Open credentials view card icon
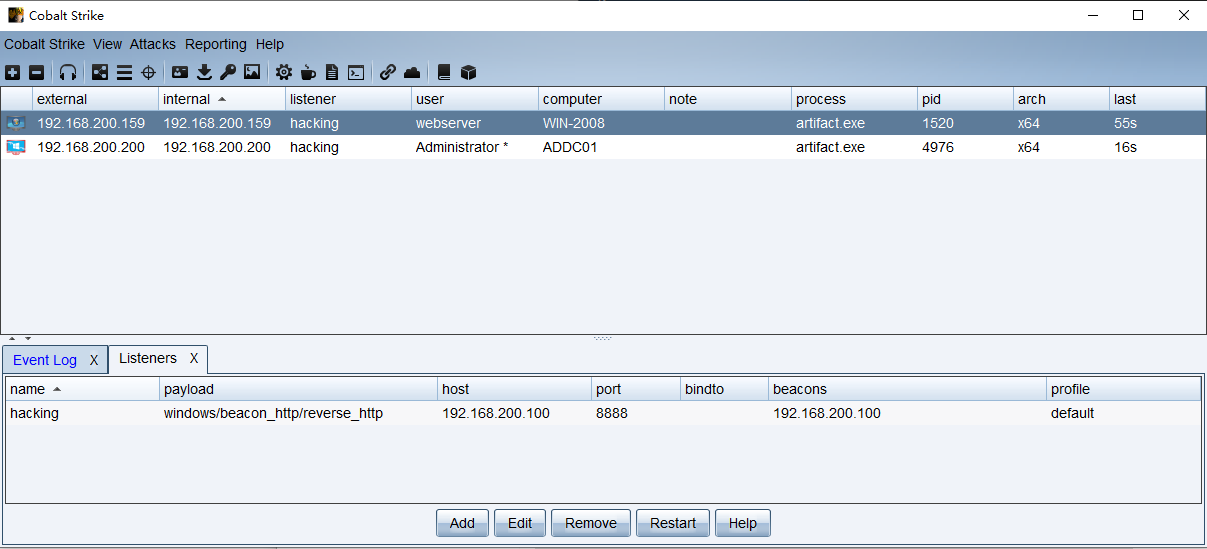The width and height of the screenshot is (1207, 549). (x=180, y=72)
